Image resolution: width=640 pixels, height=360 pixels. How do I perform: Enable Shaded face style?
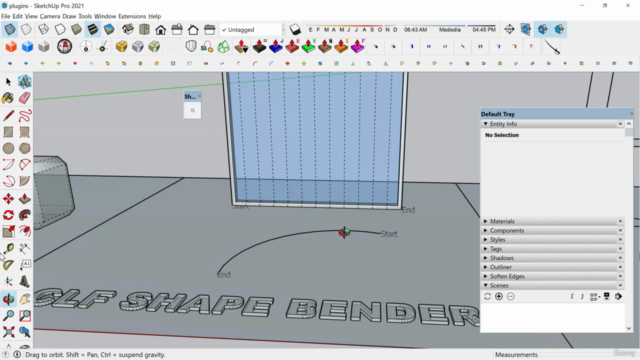click(76, 29)
